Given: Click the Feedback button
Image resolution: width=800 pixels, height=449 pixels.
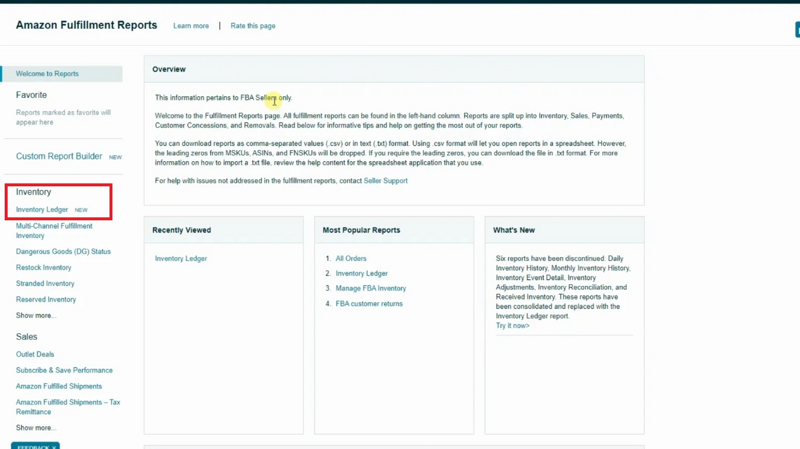Looking at the screenshot, I should pyautogui.click(x=35, y=446).
